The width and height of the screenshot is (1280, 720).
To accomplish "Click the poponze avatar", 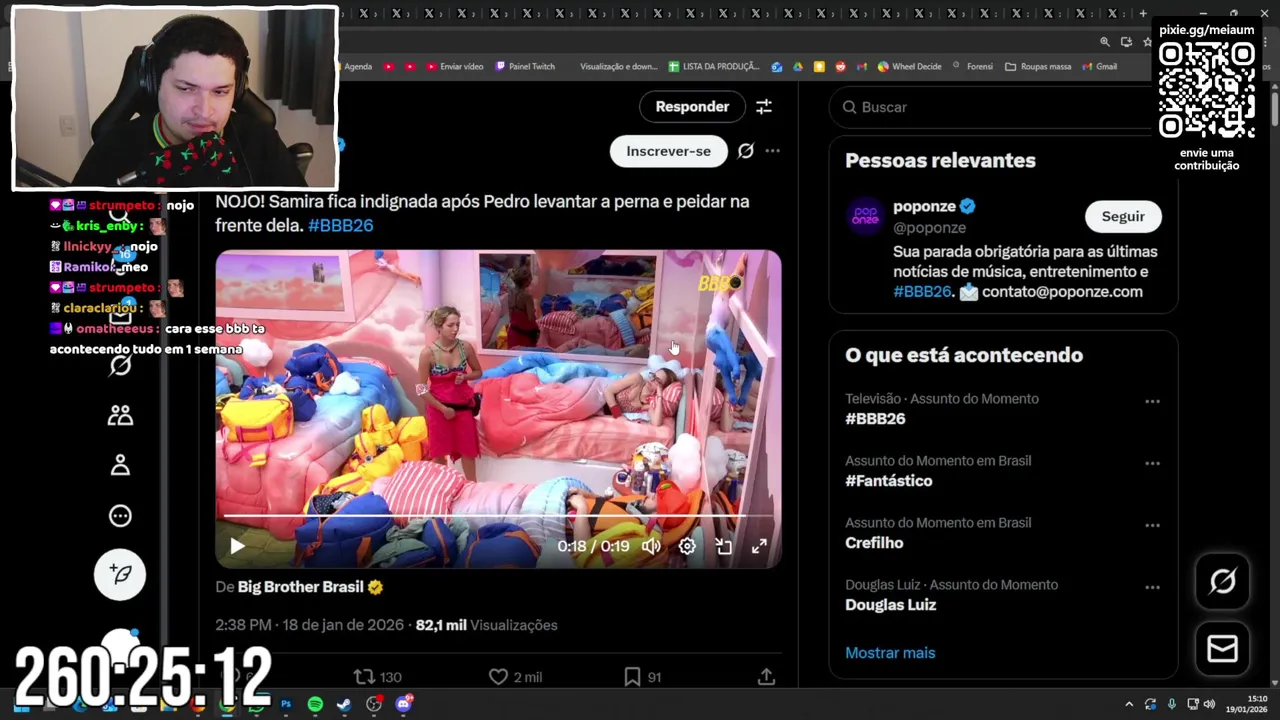I will click(x=865, y=216).
